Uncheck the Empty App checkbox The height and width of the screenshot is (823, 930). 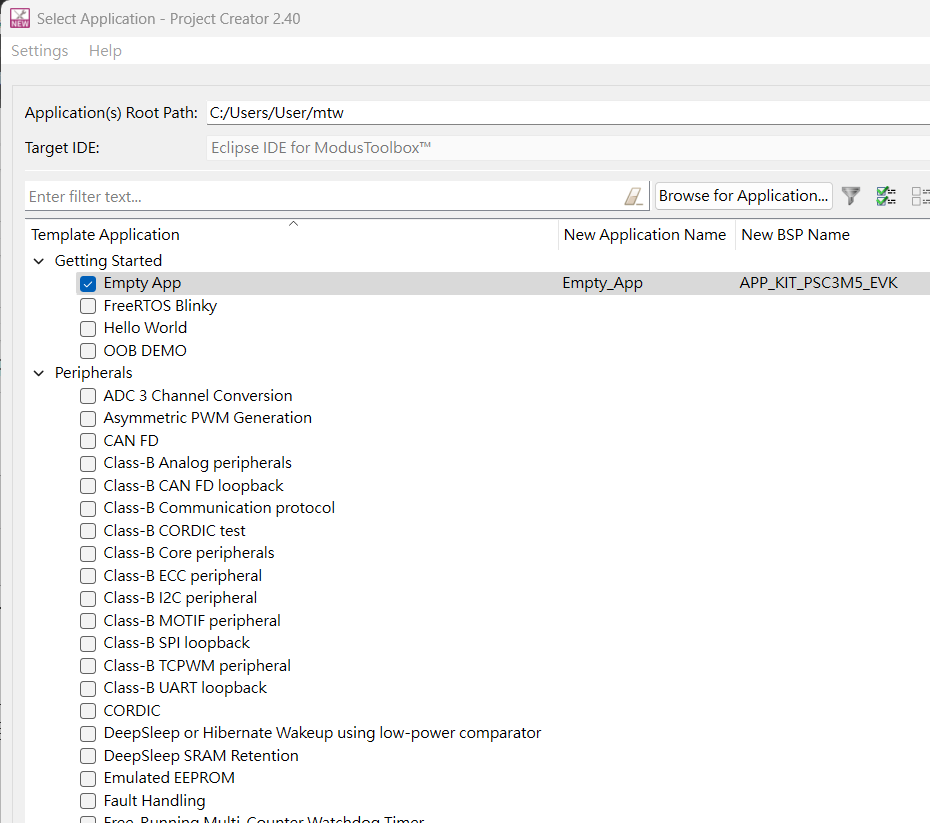(88, 284)
